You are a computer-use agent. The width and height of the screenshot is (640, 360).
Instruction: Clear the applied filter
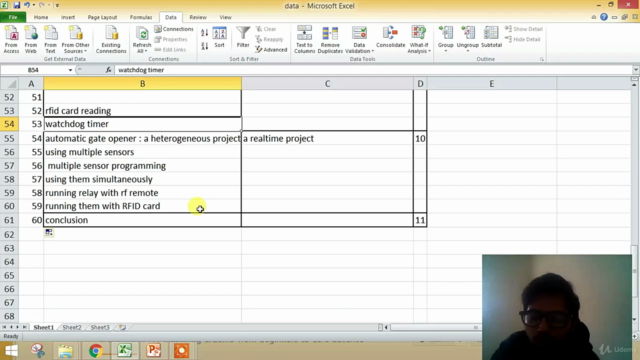(266, 29)
